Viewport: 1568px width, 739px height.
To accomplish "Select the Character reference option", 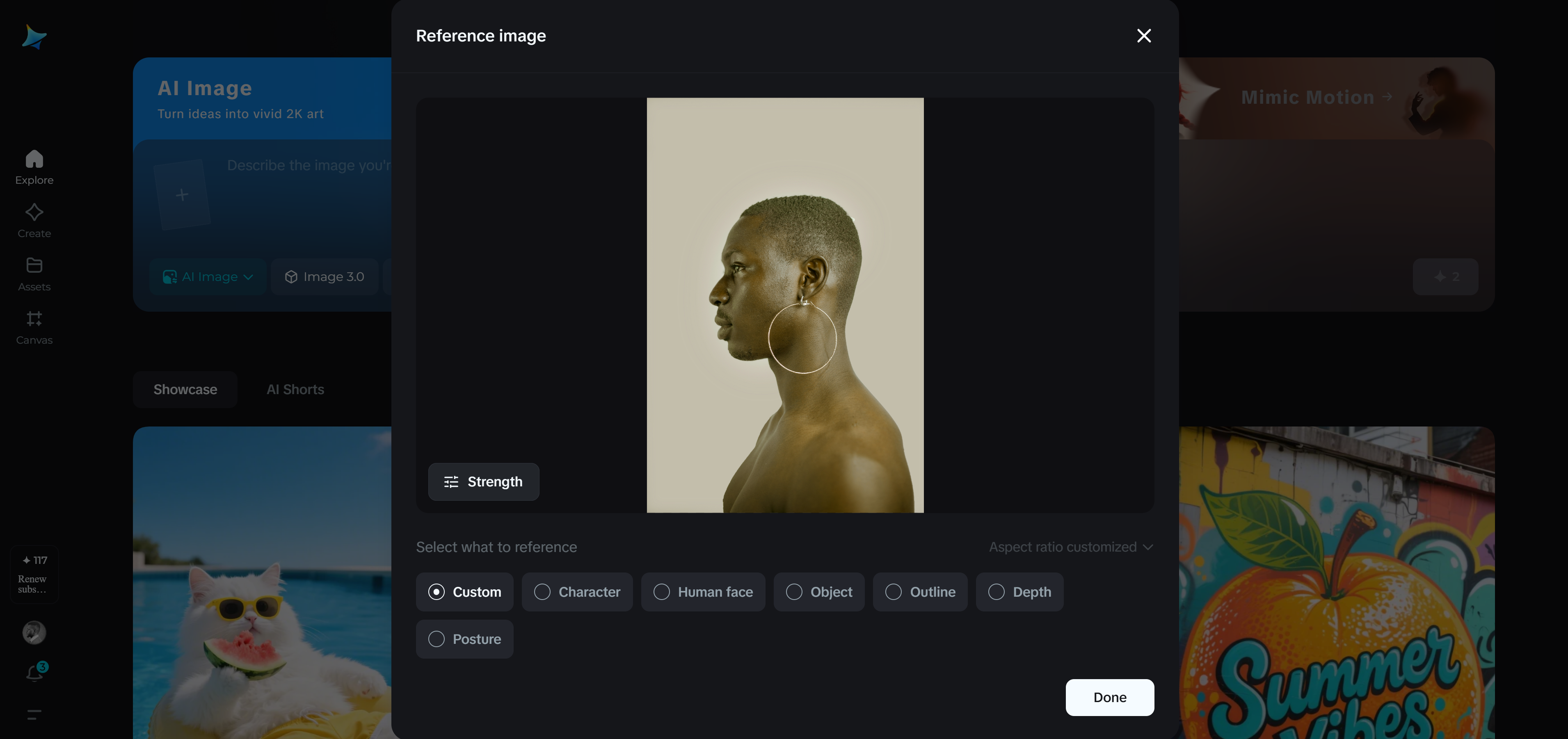I will (x=577, y=592).
